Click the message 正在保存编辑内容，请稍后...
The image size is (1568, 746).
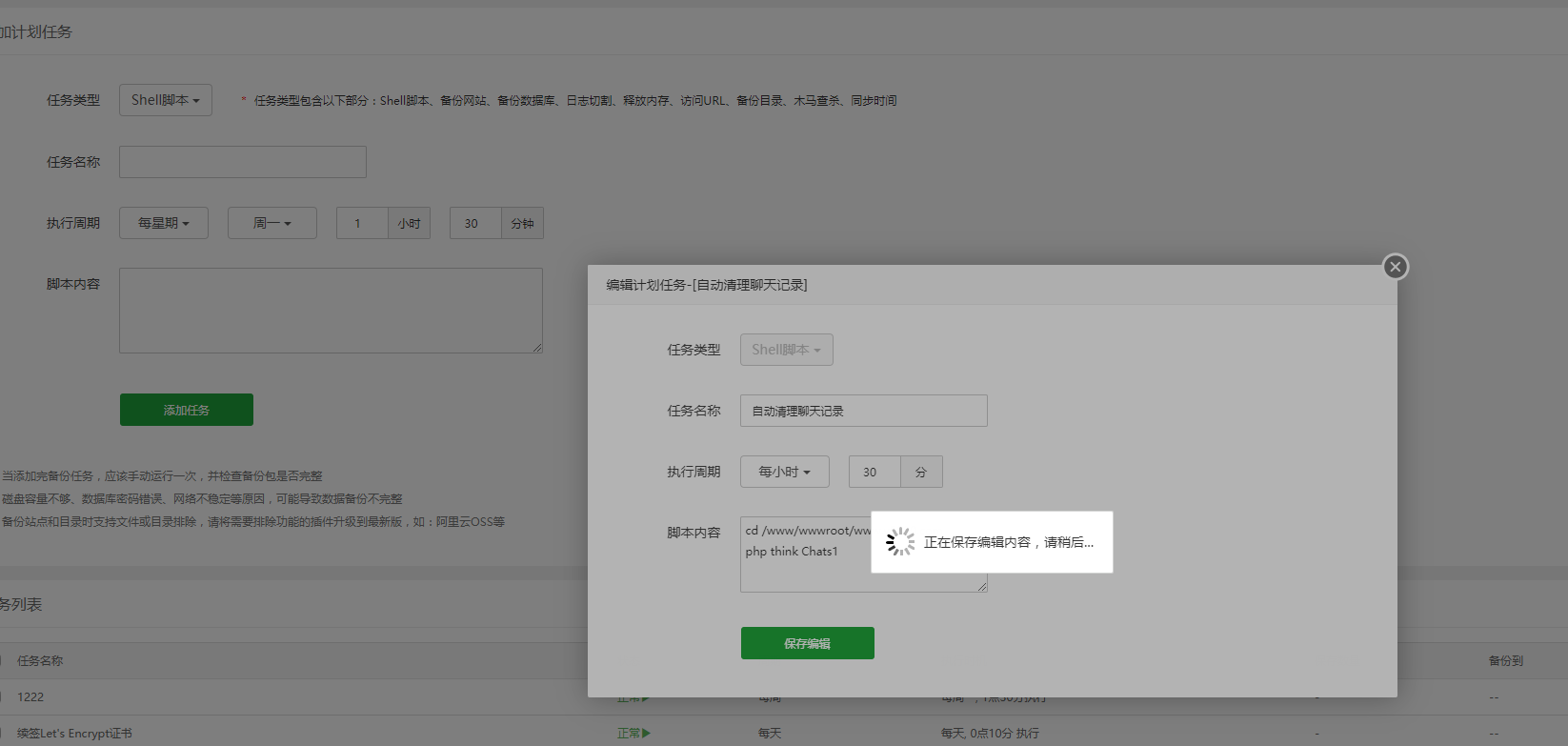pos(1009,542)
